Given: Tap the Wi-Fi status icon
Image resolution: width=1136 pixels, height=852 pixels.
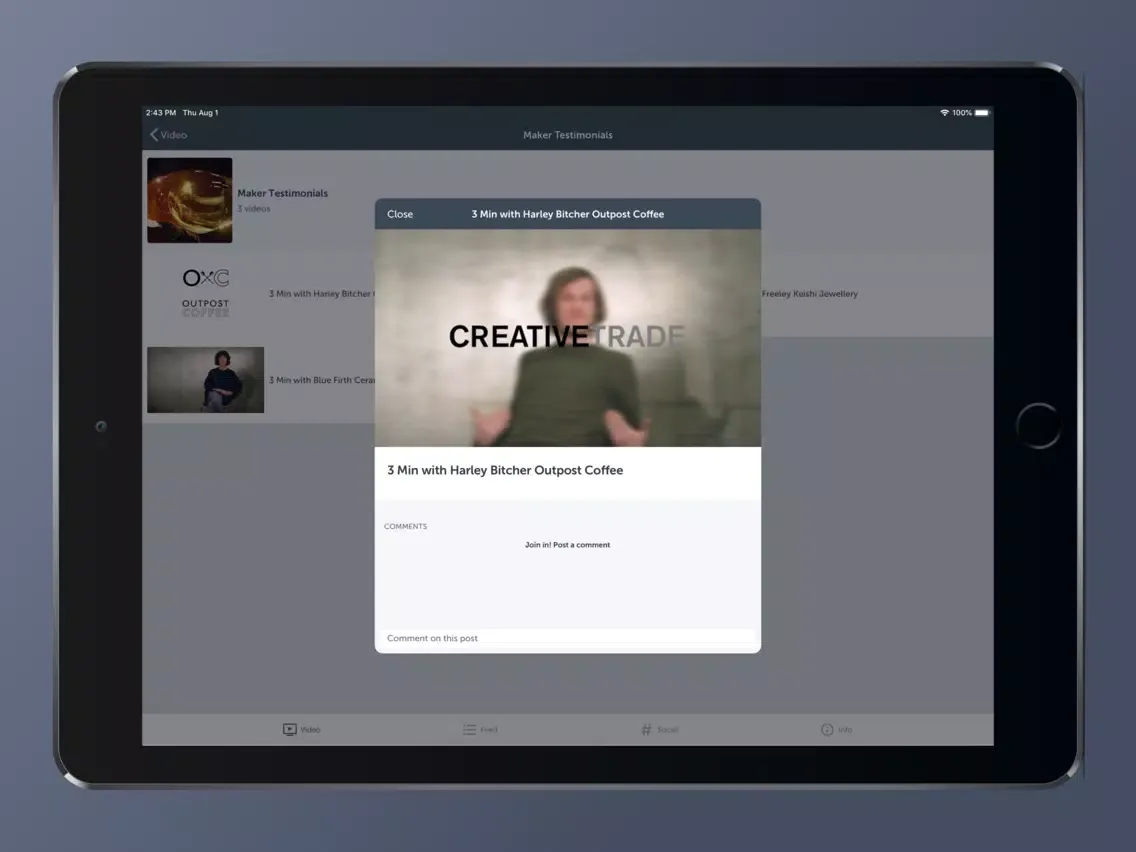Looking at the screenshot, I should coord(944,113).
